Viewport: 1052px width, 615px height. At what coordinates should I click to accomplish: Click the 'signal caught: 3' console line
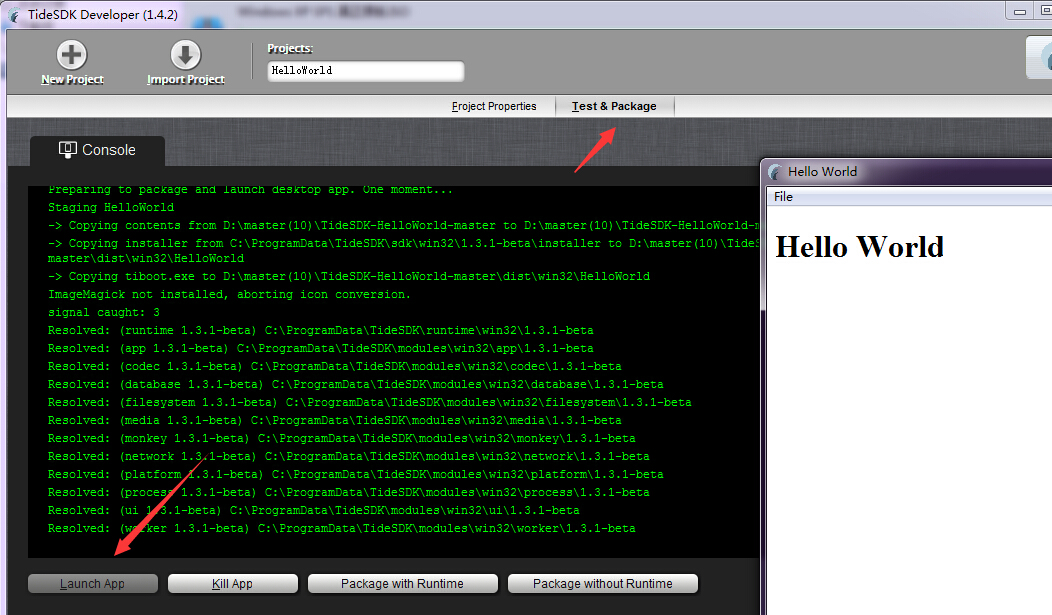tap(104, 313)
